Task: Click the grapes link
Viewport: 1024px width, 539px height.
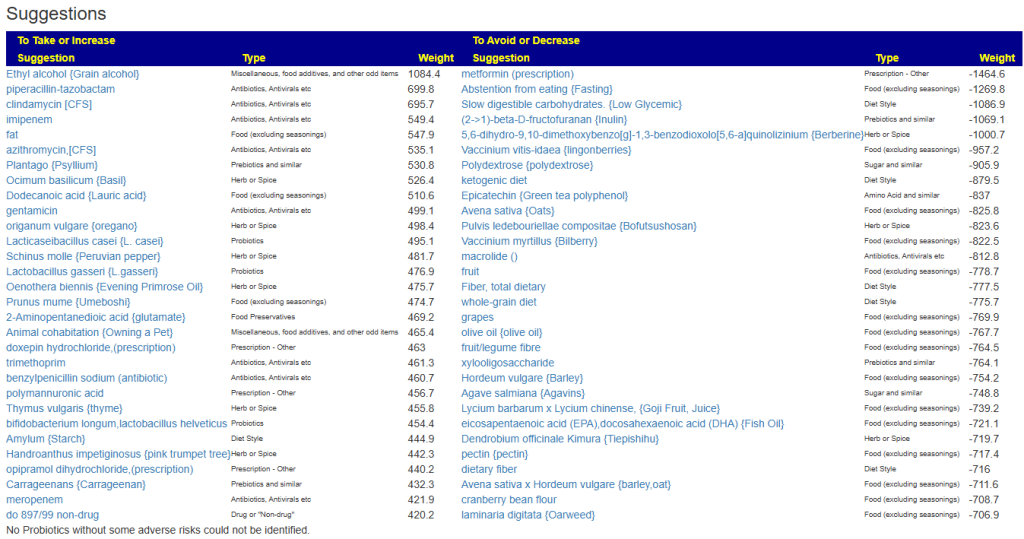Action: [477, 317]
